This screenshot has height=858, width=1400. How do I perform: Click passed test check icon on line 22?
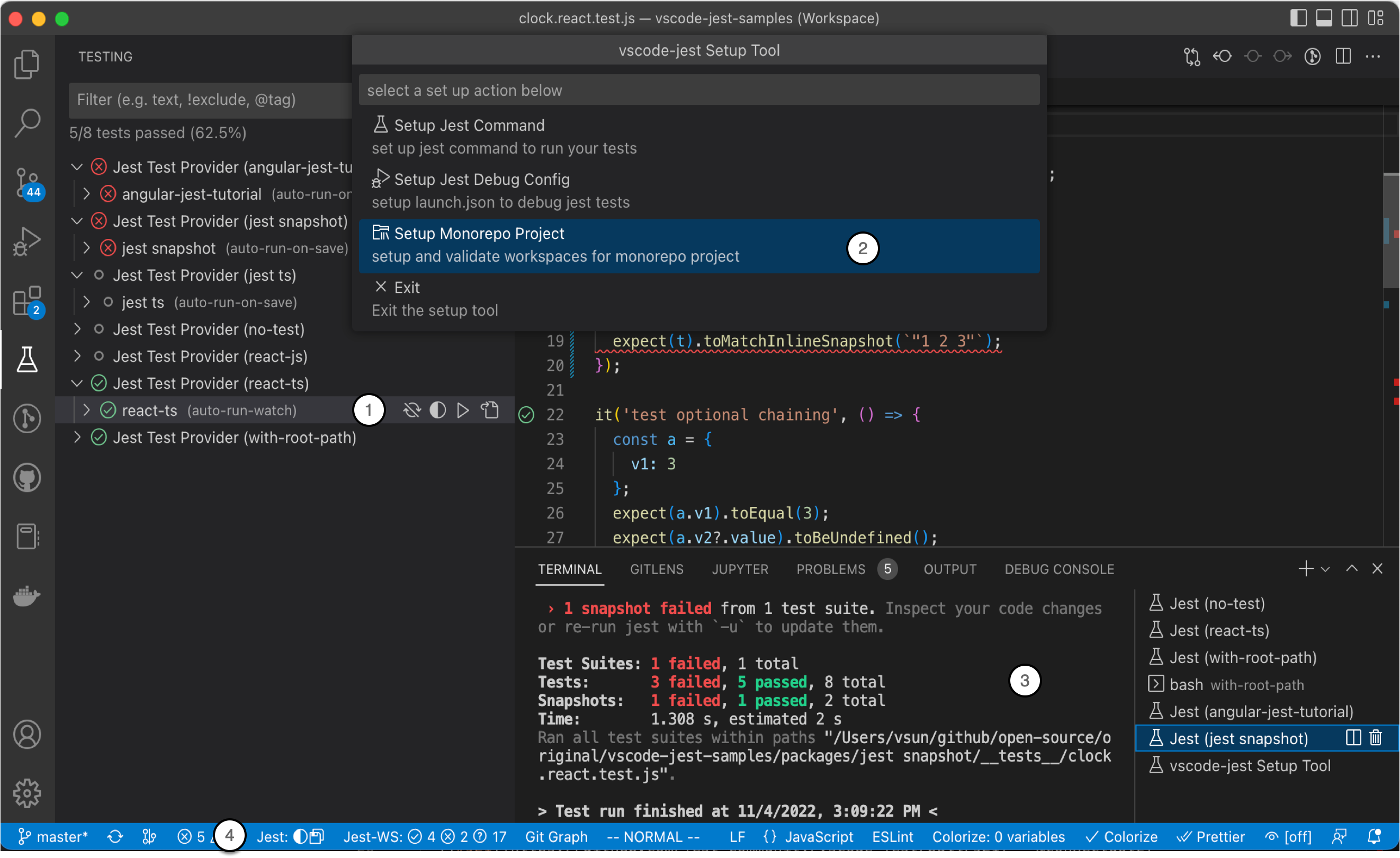point(526,415)
